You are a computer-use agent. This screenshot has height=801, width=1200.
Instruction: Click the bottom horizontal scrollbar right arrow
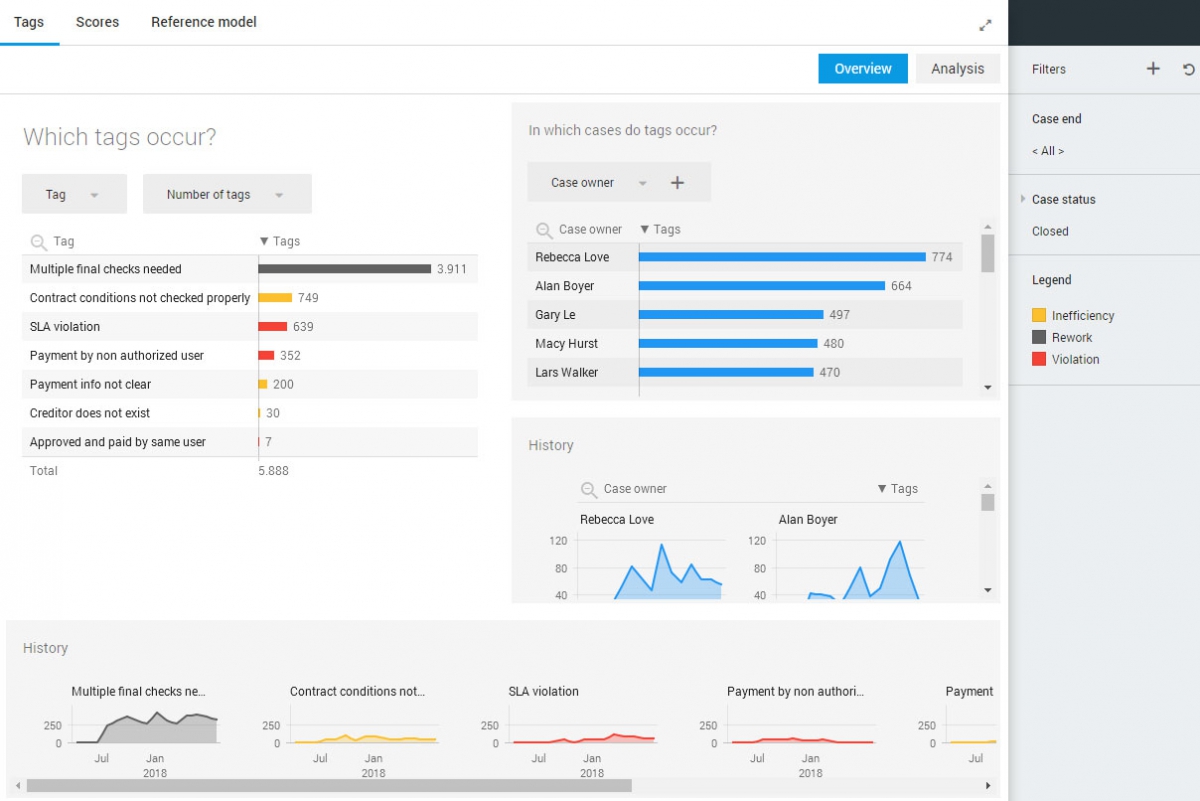coord(988,786)
